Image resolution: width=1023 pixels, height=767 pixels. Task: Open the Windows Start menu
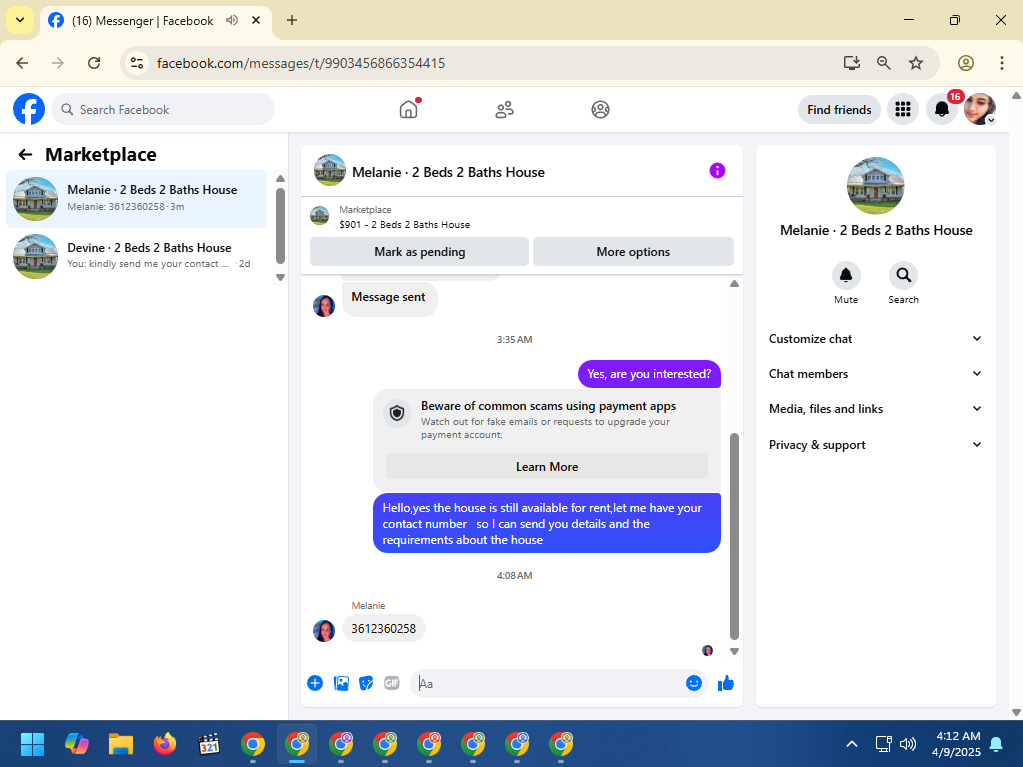(32, 744)
